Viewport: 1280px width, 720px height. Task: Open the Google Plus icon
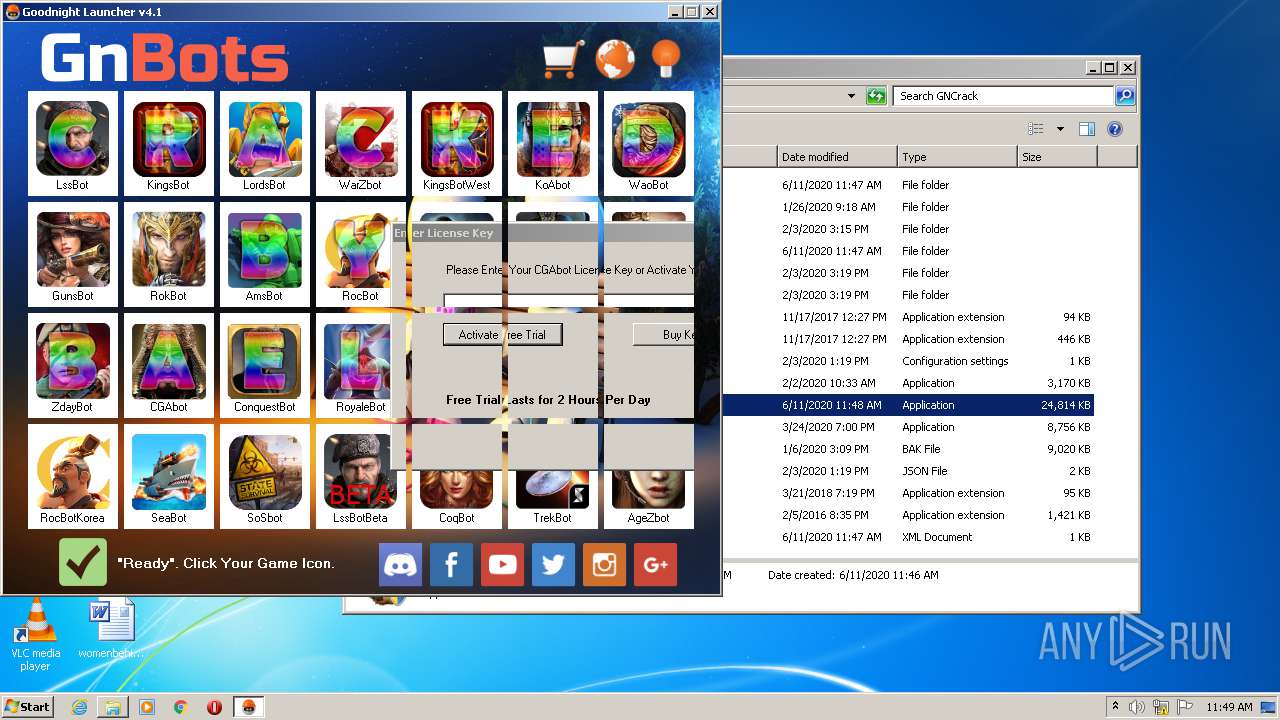(x=655, y=565)
